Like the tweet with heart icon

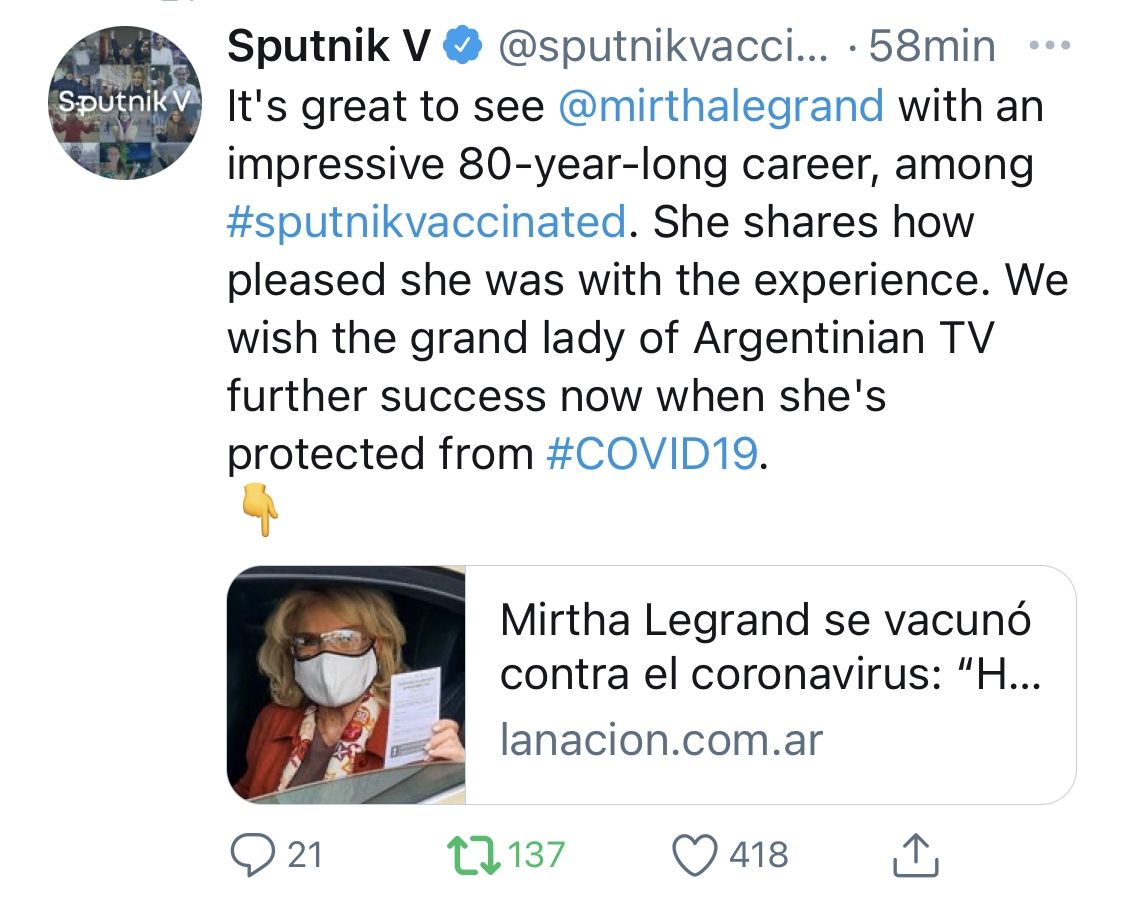[696, 856]
